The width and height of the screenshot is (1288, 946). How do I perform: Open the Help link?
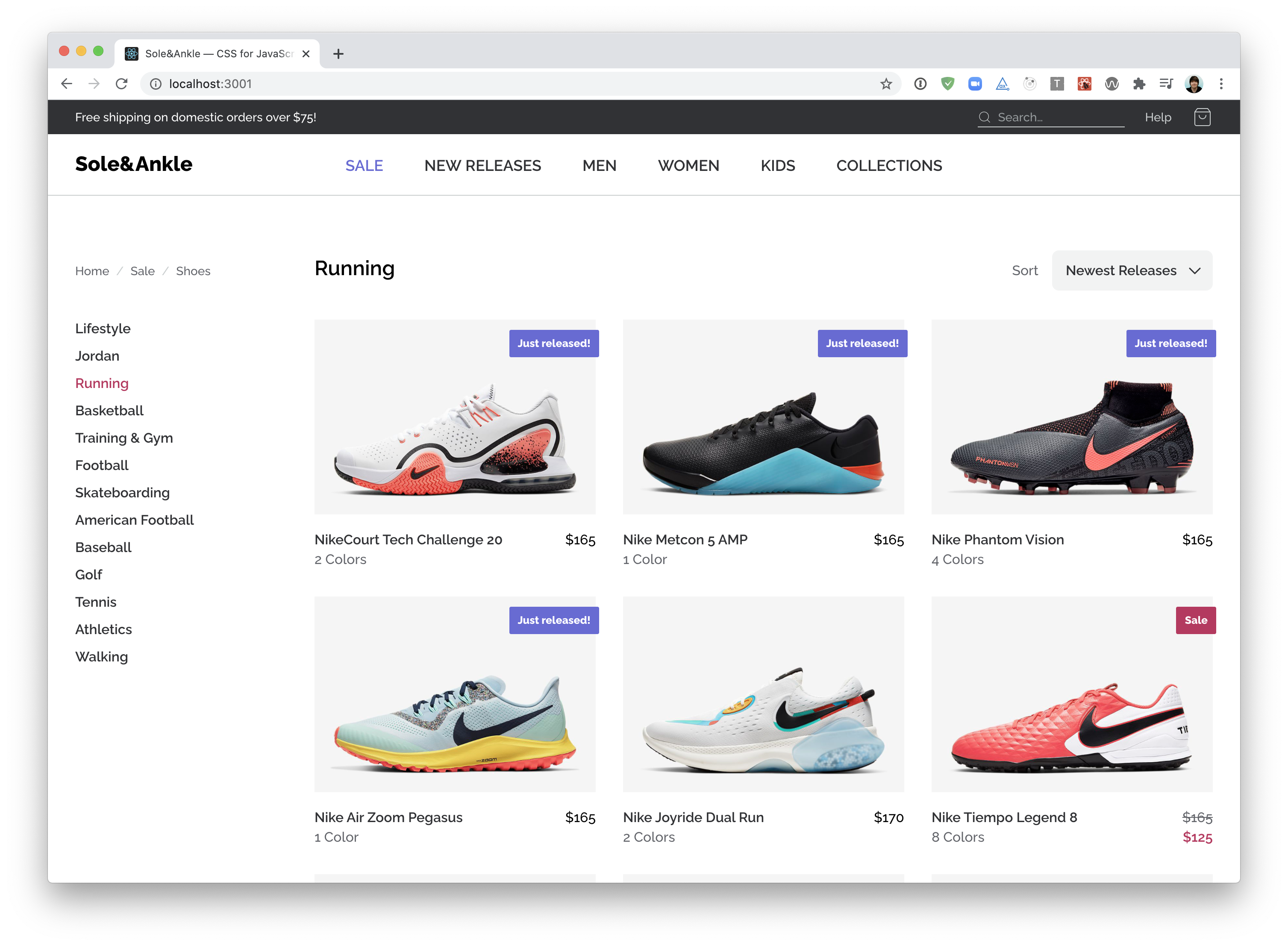click(x=1157, y=118)
